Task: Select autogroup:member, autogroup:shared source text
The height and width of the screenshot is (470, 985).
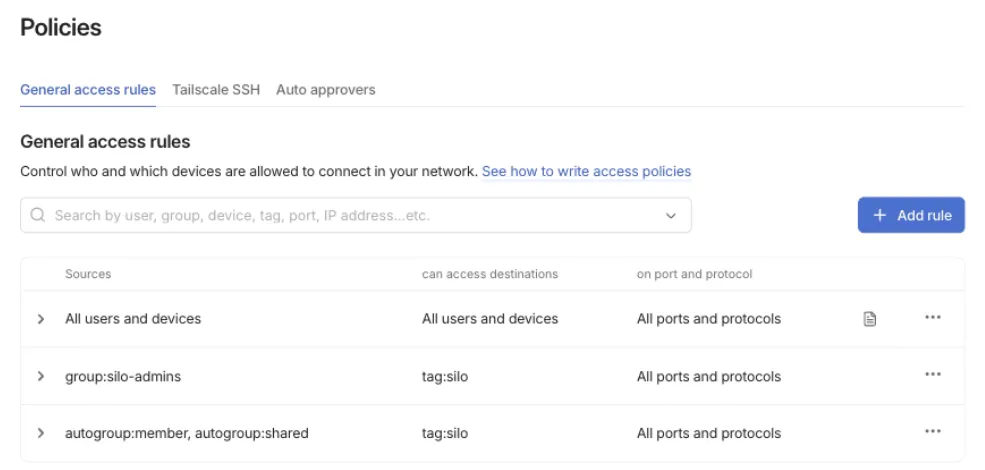Action: coord(187,434)
